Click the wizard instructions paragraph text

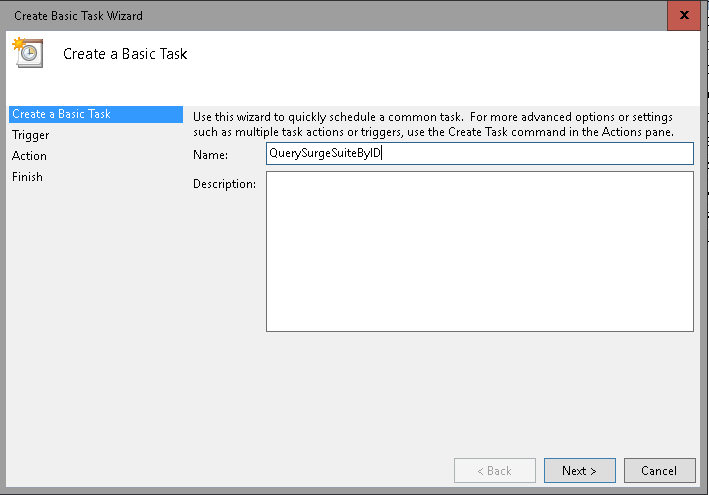(x=433, y=124)
